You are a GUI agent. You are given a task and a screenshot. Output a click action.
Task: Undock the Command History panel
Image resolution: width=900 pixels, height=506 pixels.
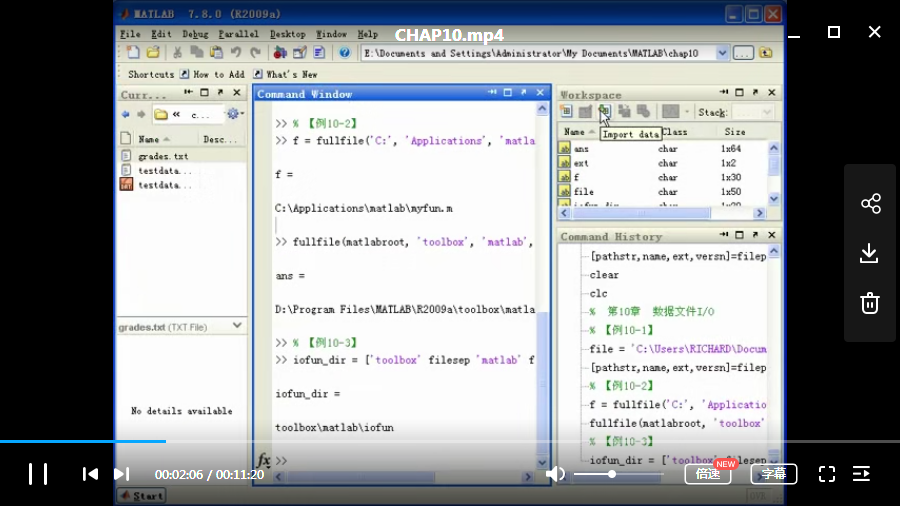[x=755, y=235]
